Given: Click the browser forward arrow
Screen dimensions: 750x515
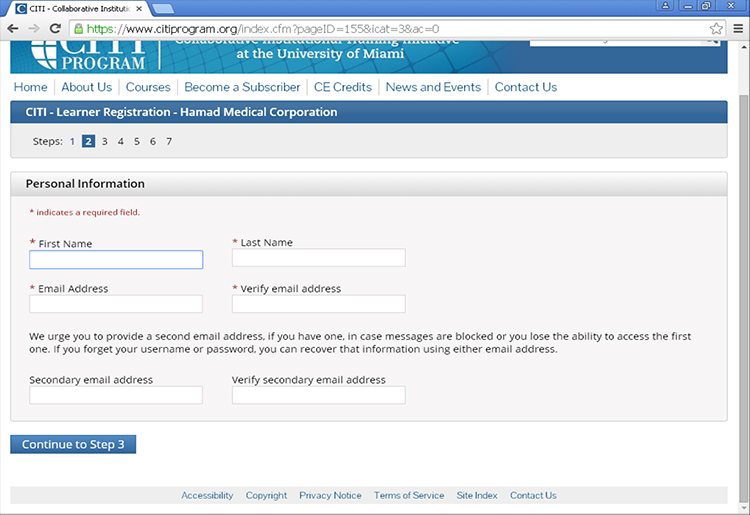Looking at the screenshot, I should point(34,29).
